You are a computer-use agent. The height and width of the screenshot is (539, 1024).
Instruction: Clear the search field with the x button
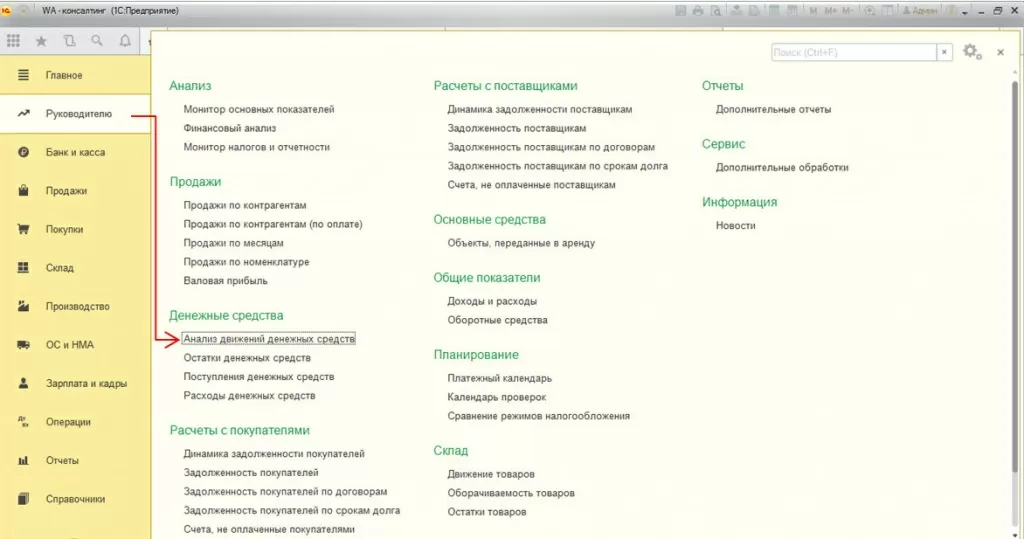[944, 52]
